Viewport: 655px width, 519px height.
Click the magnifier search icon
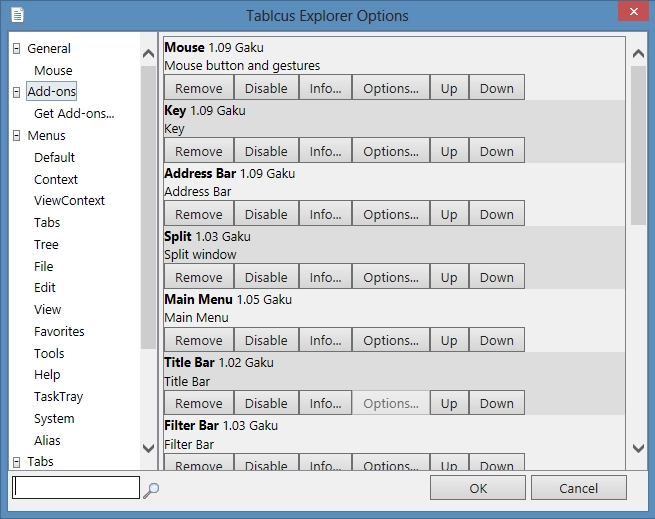[x=151, y=490]
